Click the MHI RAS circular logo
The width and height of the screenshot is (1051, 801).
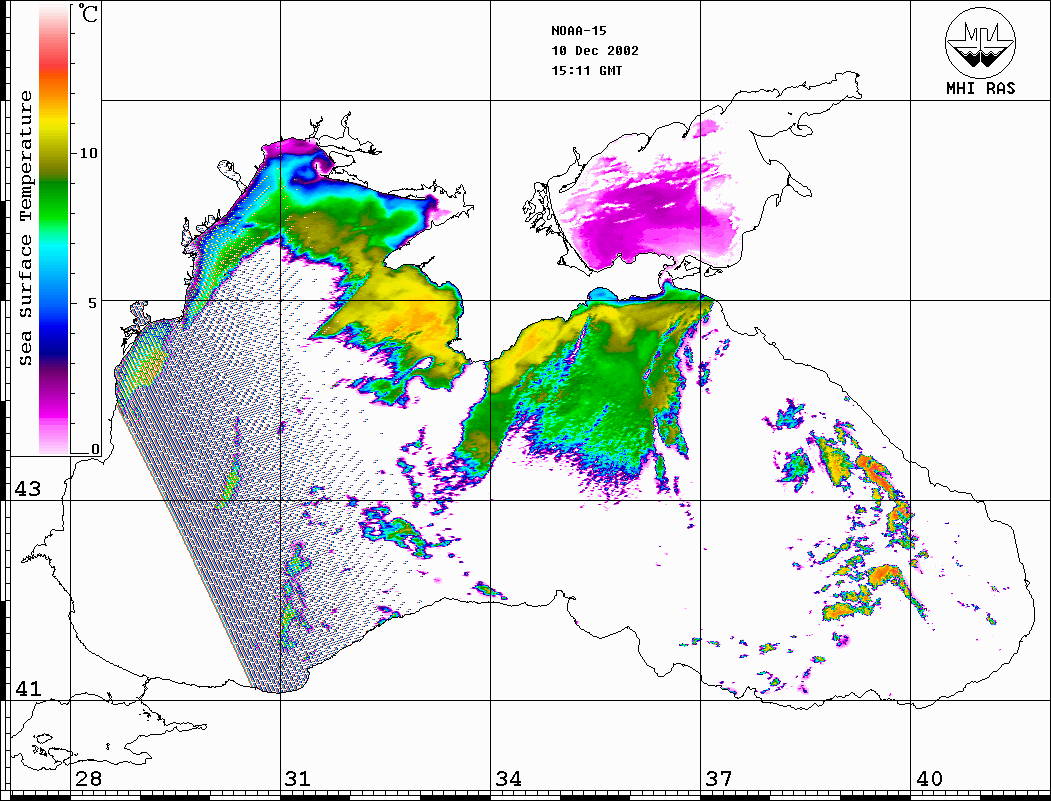tap(980, 42)
